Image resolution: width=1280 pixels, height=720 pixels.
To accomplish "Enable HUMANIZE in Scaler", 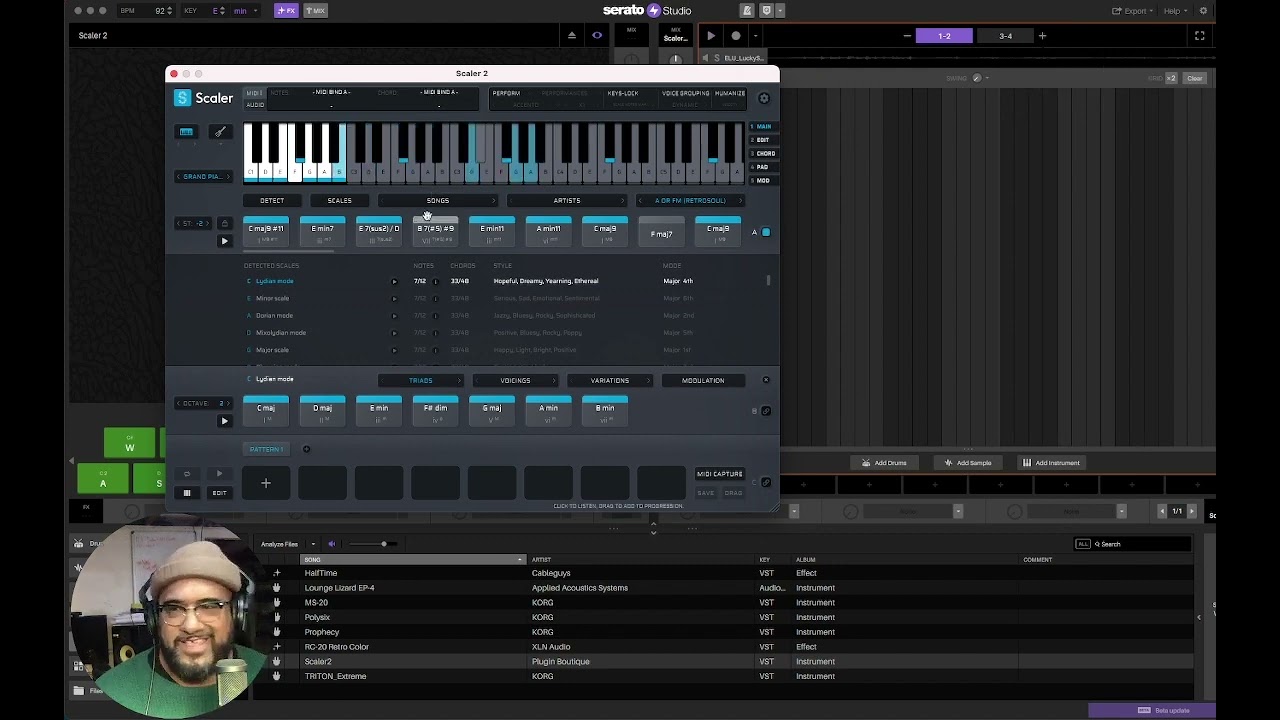I will coord(730,93).
